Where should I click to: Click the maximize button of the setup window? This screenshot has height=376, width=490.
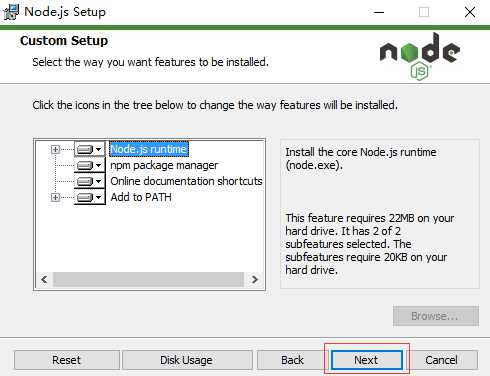424,12
